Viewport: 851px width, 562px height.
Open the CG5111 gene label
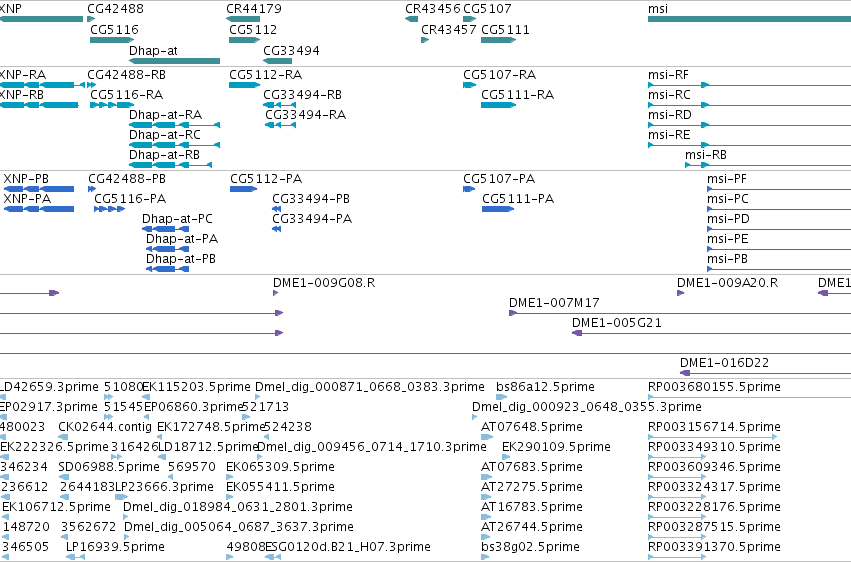click(x=505, y=29)
